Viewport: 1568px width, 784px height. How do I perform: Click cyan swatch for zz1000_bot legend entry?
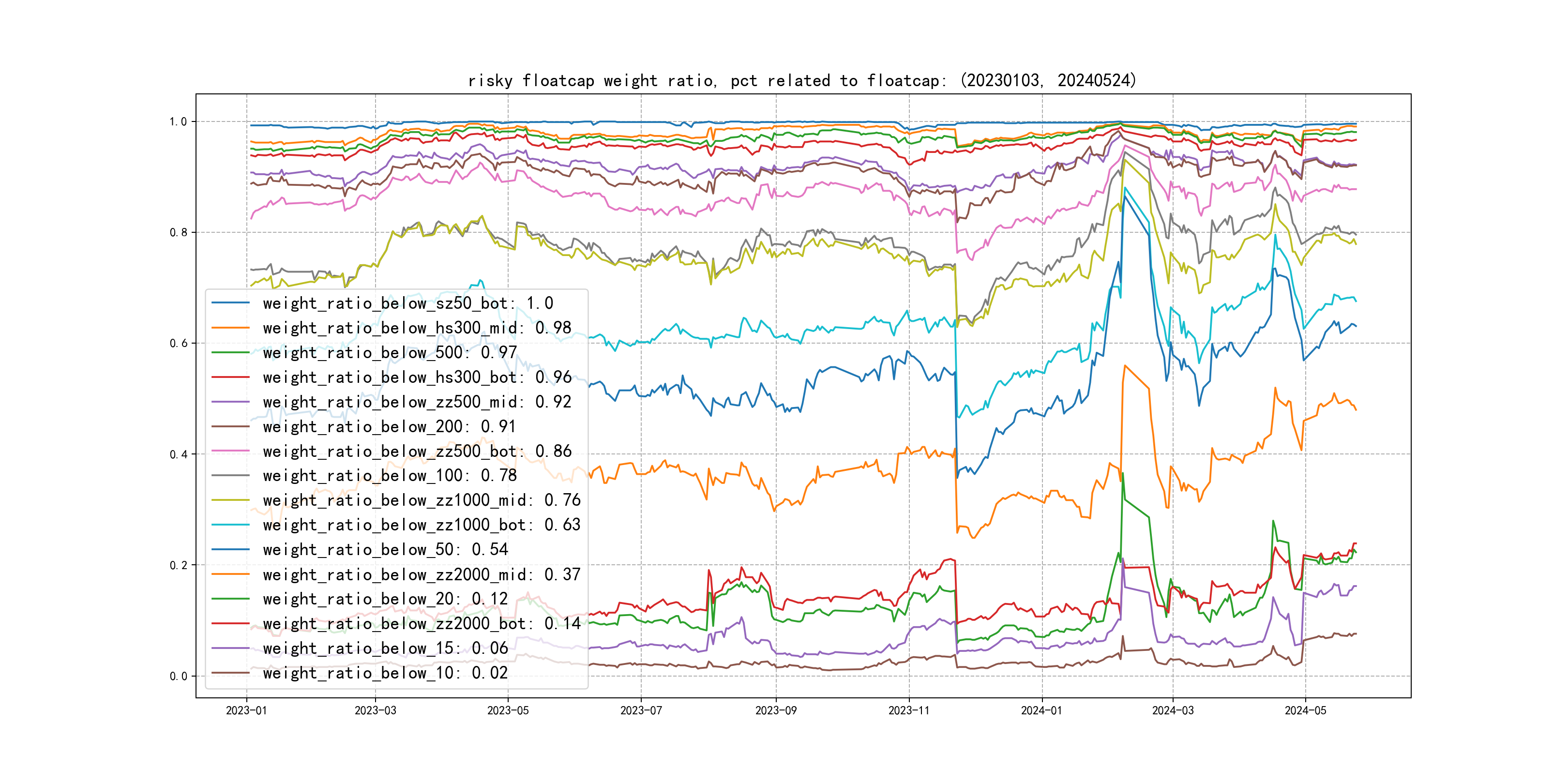coord(231,525)
